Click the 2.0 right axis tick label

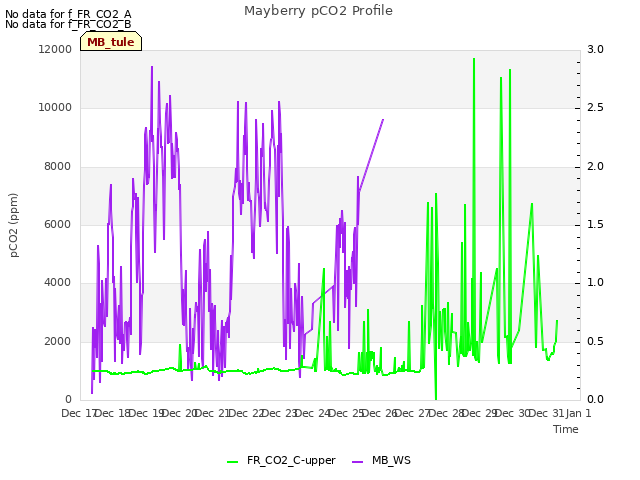pyautogui.click(x=595, y=167)
